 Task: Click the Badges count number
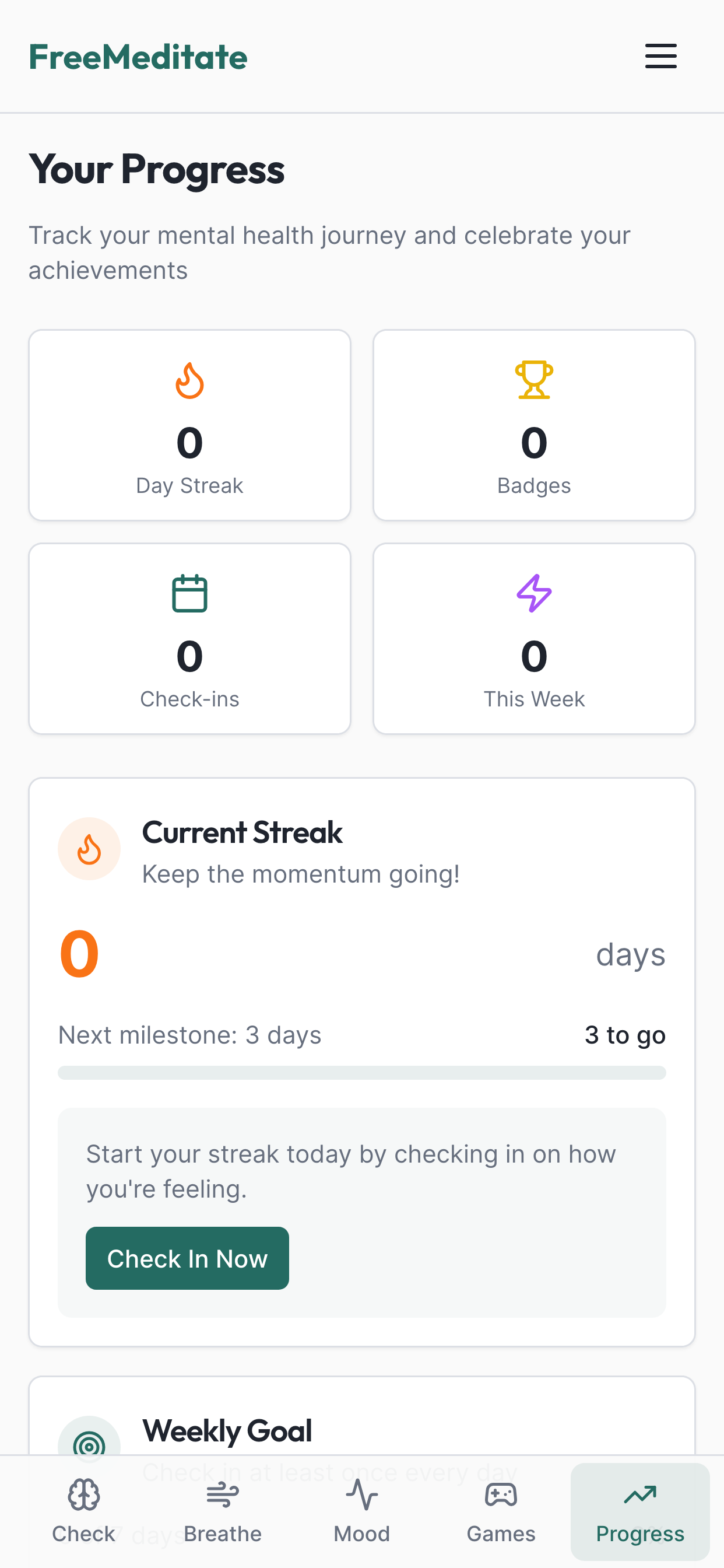point(533,443)
